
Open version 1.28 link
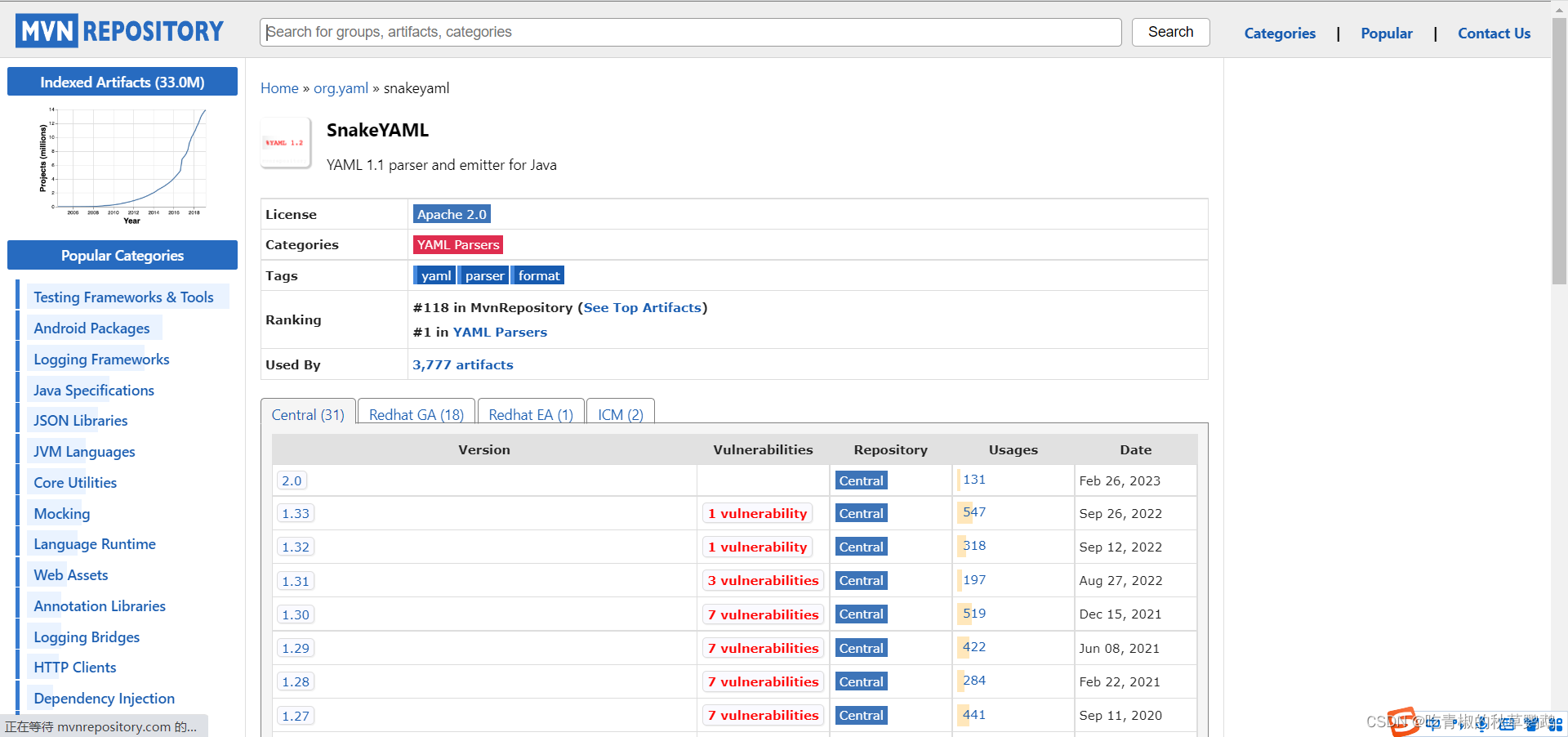(296, 681)
